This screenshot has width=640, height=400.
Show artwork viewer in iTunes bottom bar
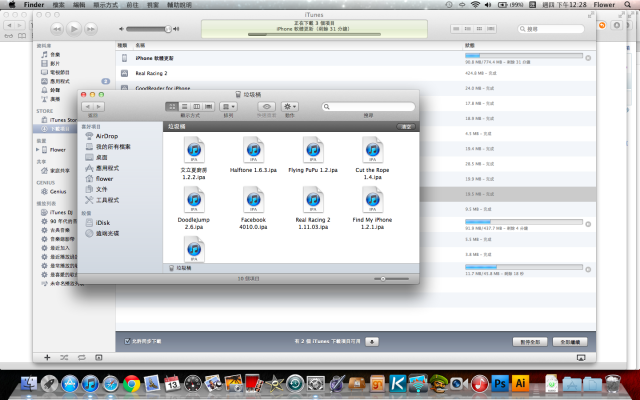coord(99,358)
